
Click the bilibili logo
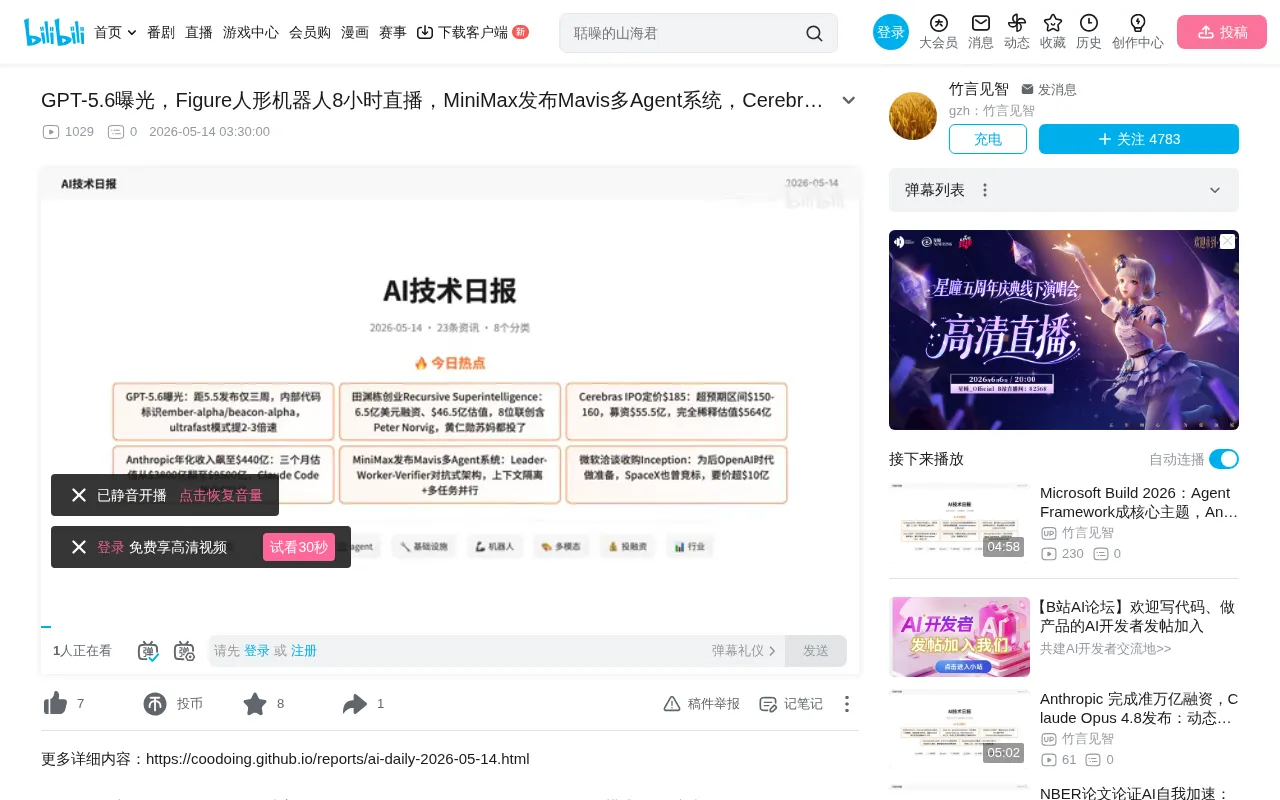54,32
